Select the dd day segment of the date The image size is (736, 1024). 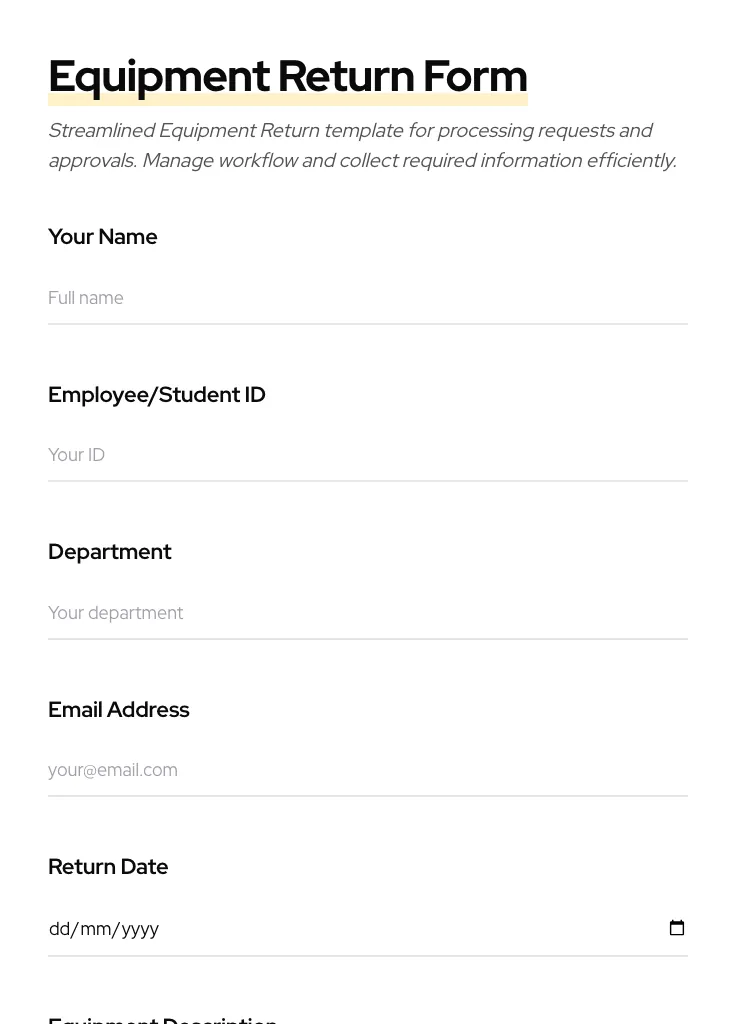(x=59, y=929)
